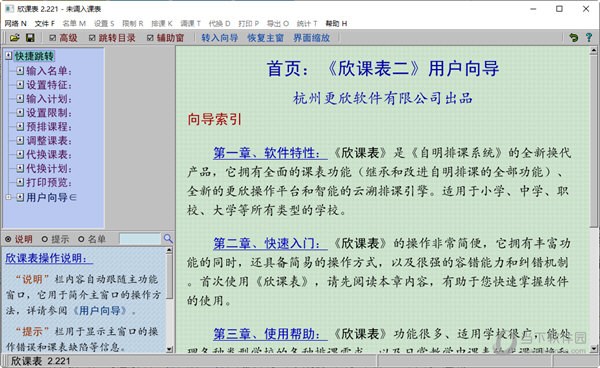Open file using the folder icon
Viewport: 600px width, 368px height.
(x=15, y=37)
